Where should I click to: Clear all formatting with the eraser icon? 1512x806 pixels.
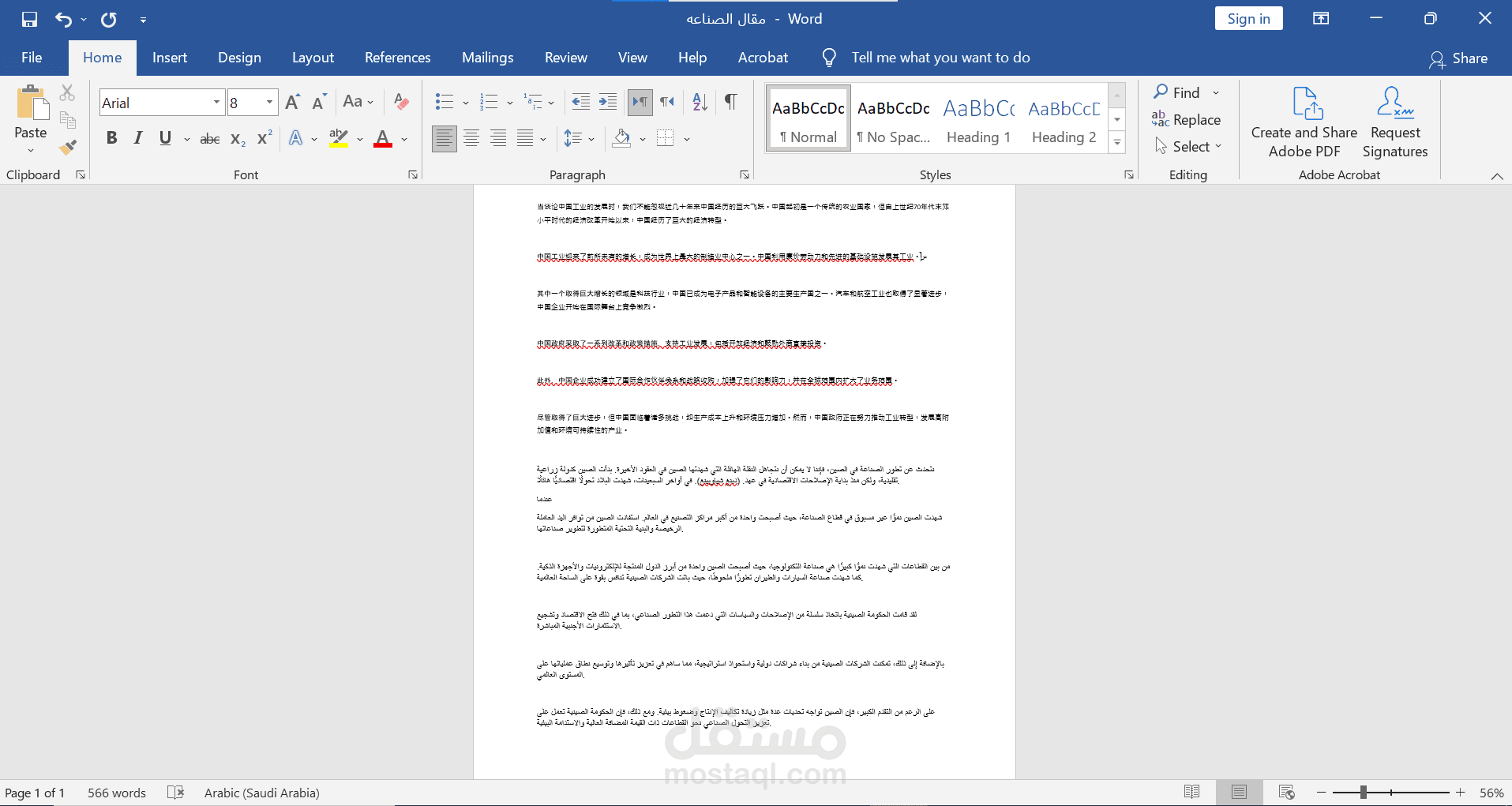pos(401,102)
